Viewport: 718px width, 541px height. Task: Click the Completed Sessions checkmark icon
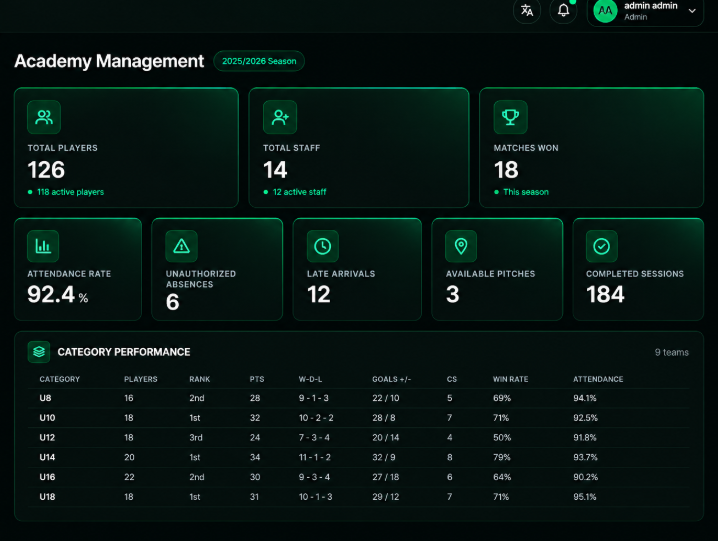coord(602,246)
